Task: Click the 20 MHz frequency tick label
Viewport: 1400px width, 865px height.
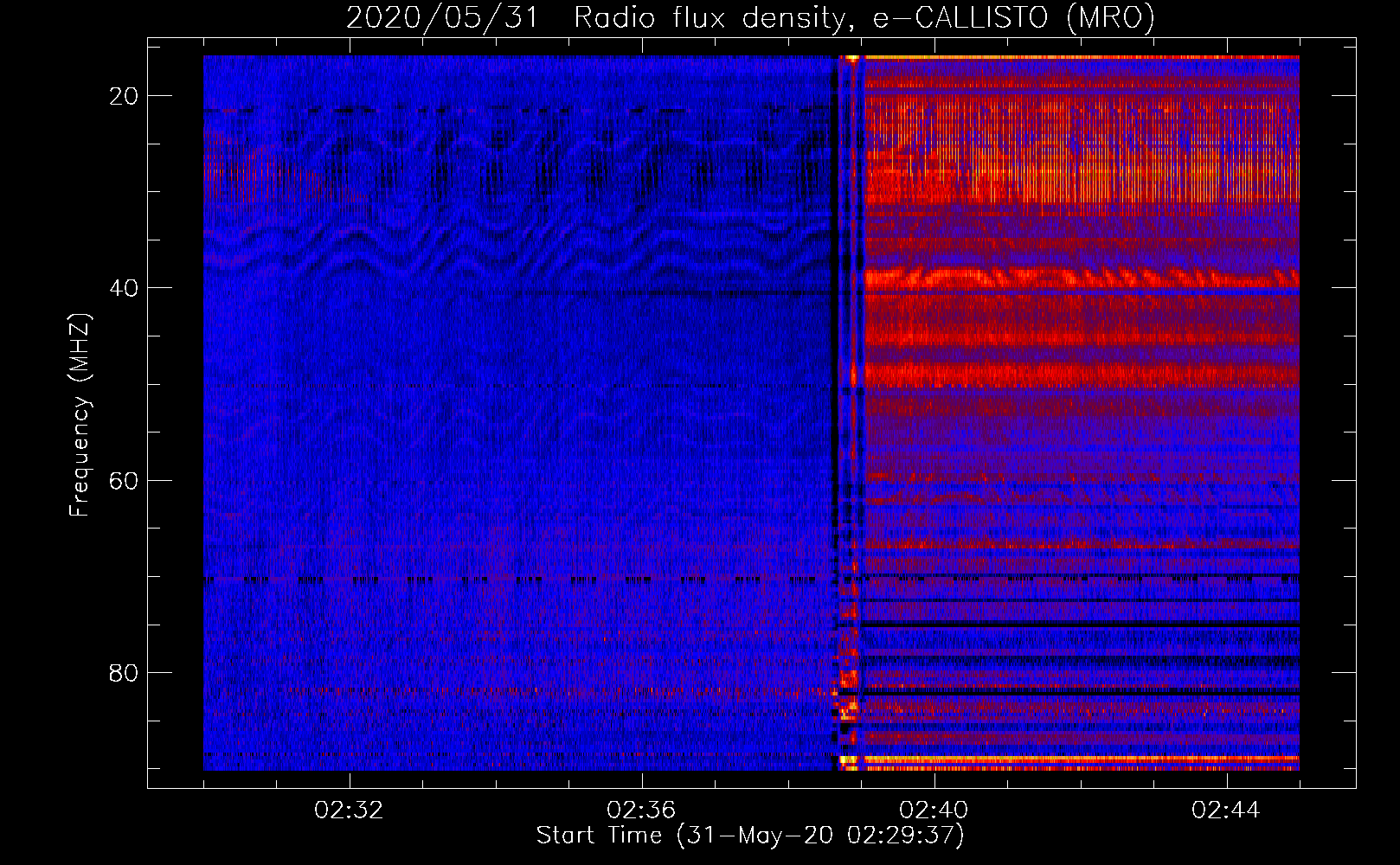Action: pos(124,96)
